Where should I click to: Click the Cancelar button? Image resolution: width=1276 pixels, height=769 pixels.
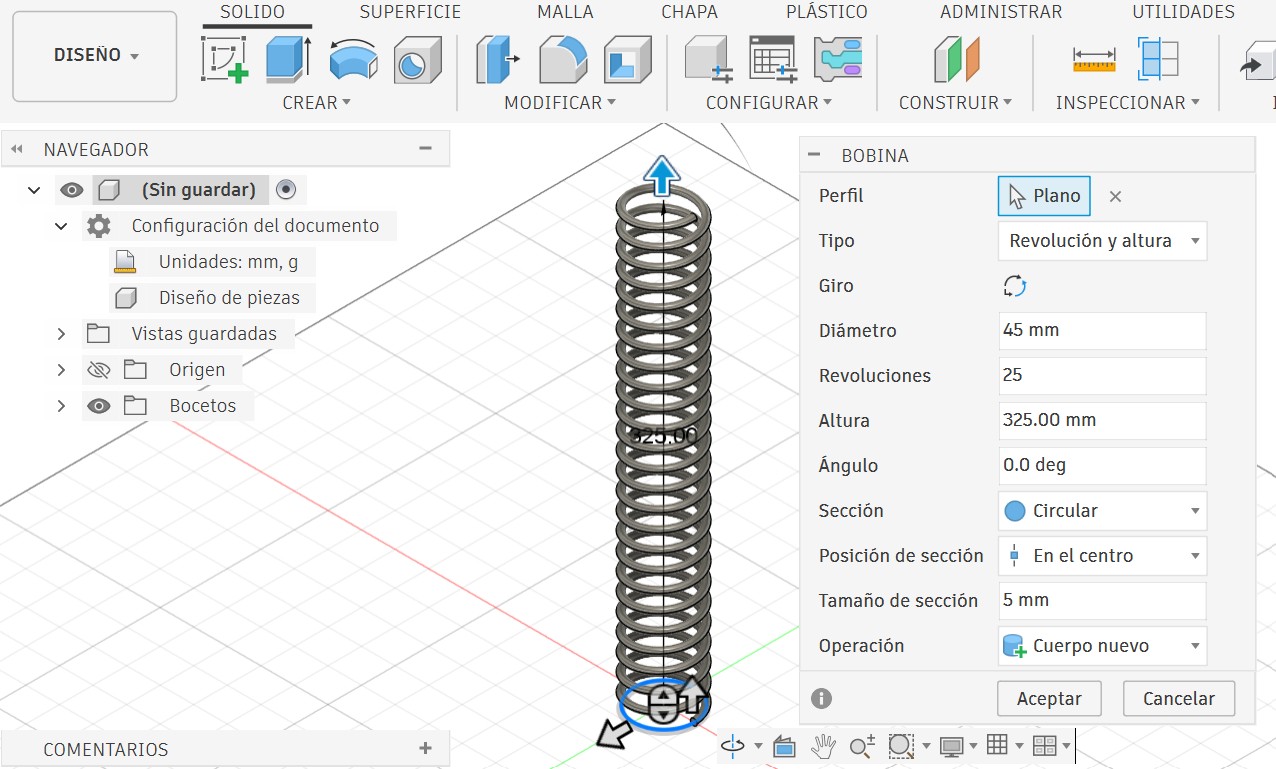coord(1179,699)
